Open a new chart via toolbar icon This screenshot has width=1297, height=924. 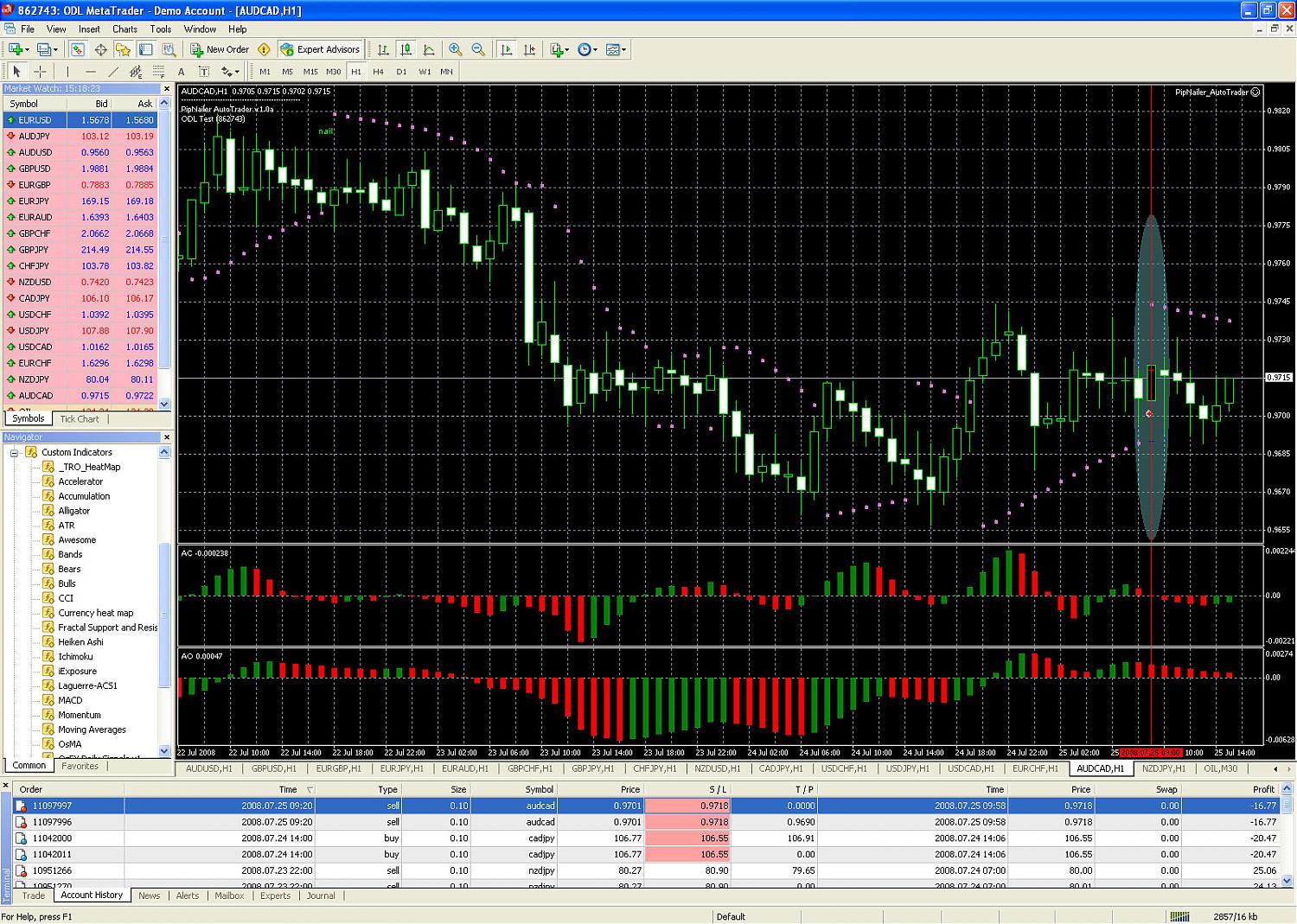tap(15, 49)
